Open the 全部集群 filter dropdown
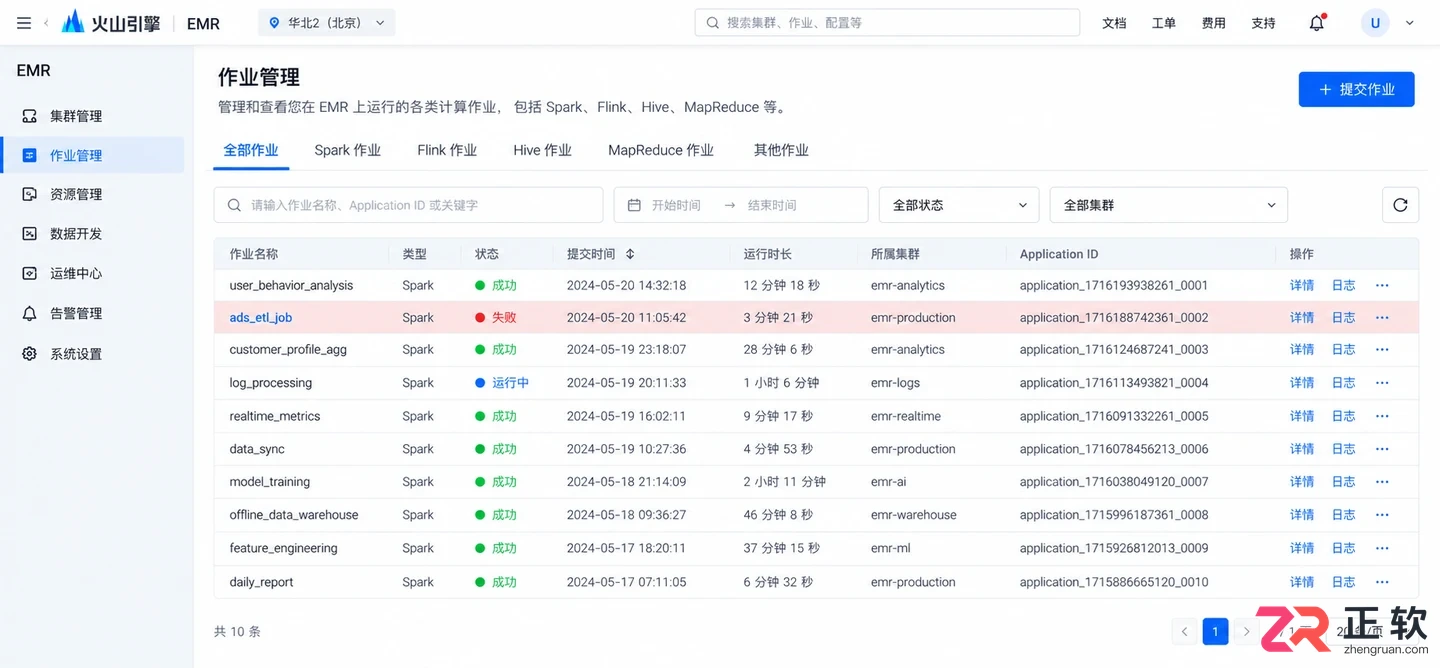 click(1168, 205)
